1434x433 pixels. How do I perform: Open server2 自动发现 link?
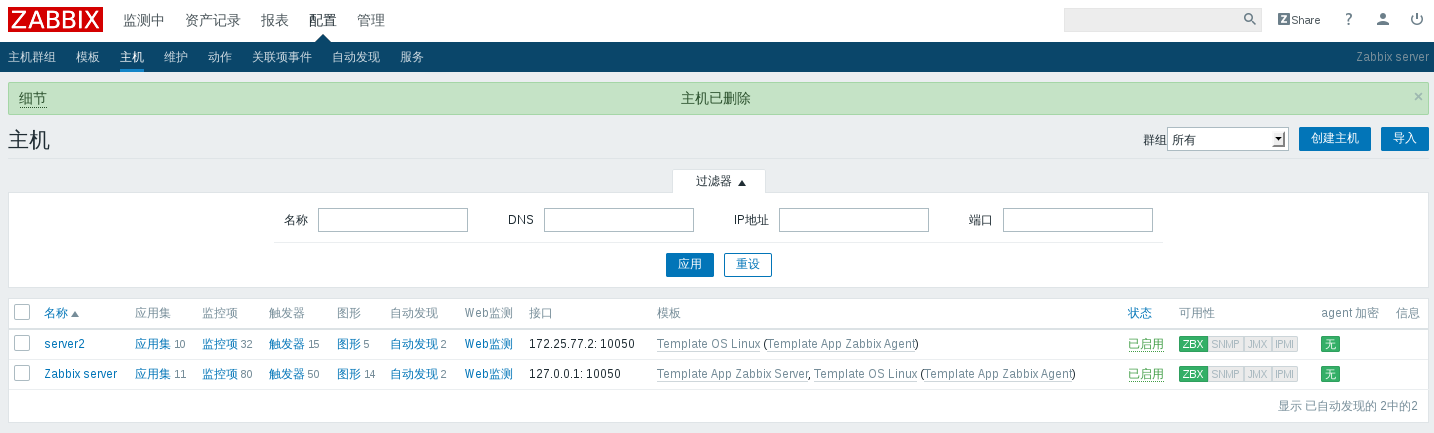point(414,344)
